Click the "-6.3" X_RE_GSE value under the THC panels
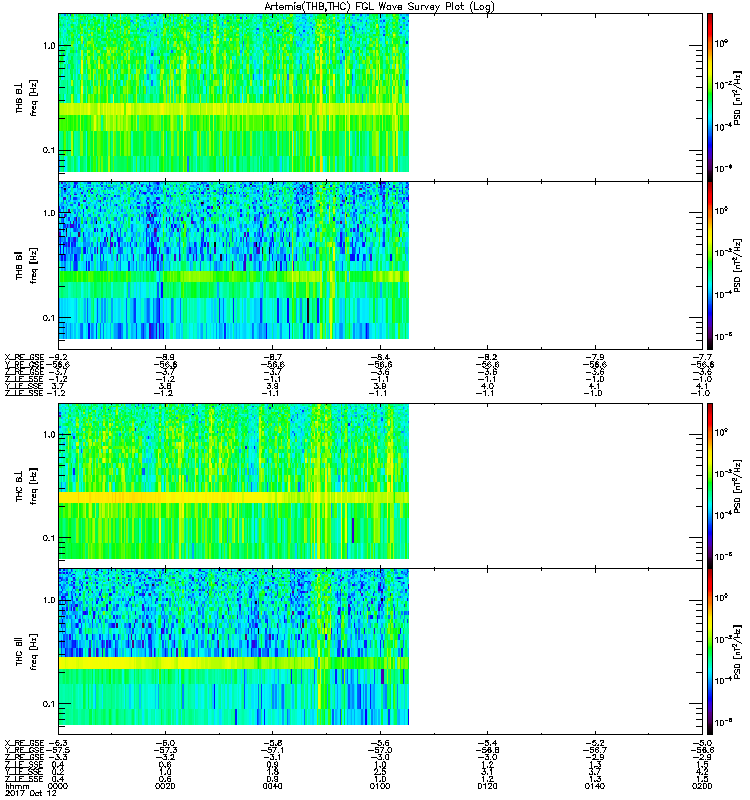Image resolution: width=750 pixels, height=800 pixels. click(x=58, y=743)
